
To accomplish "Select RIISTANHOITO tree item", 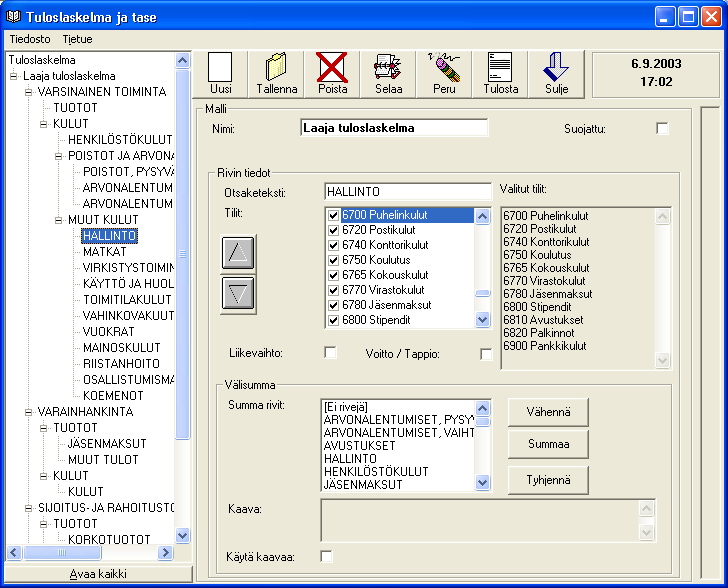I will click(x=121, y=364).
